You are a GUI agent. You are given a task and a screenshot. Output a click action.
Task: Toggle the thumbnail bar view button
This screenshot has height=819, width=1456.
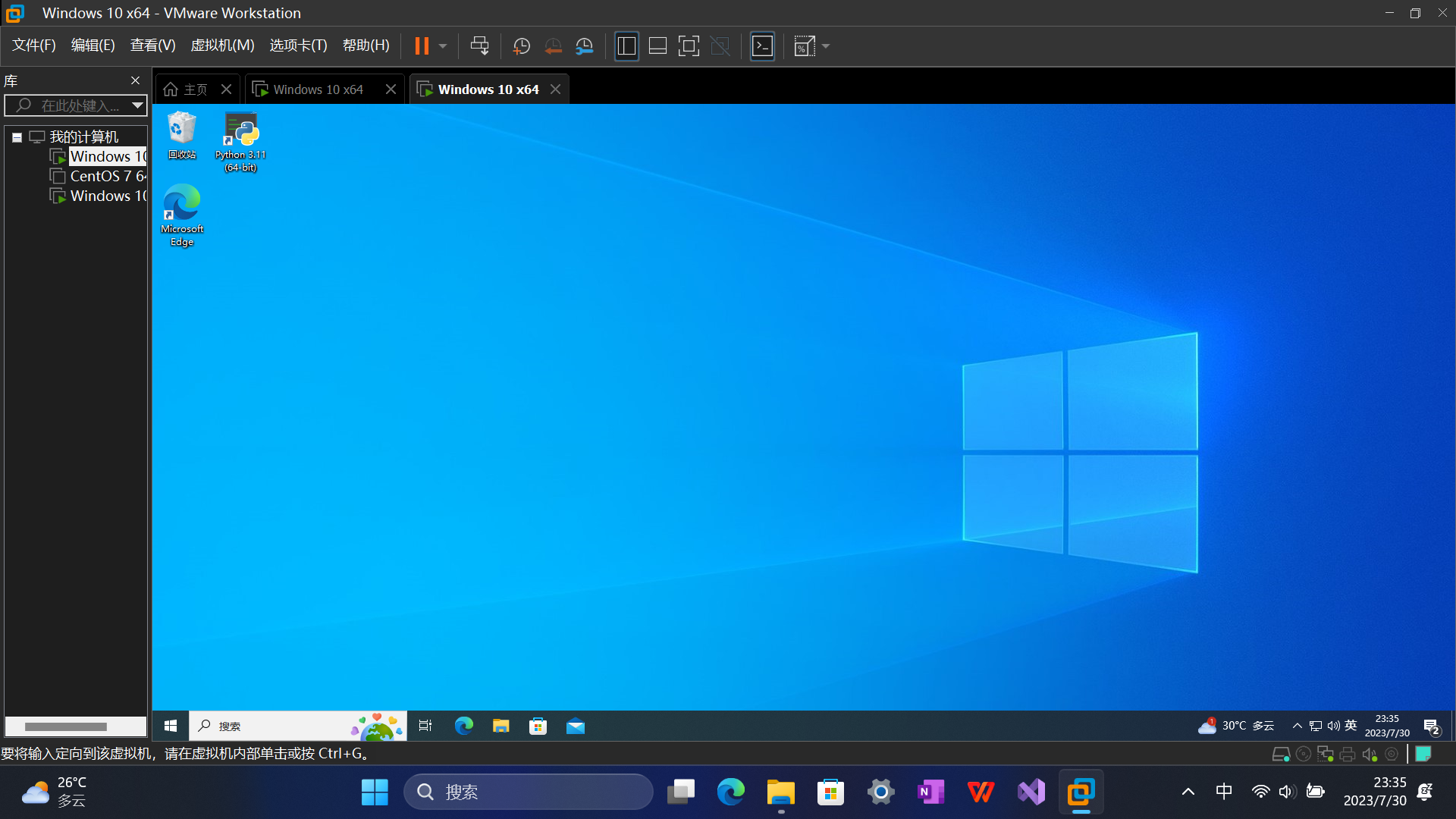657,46
